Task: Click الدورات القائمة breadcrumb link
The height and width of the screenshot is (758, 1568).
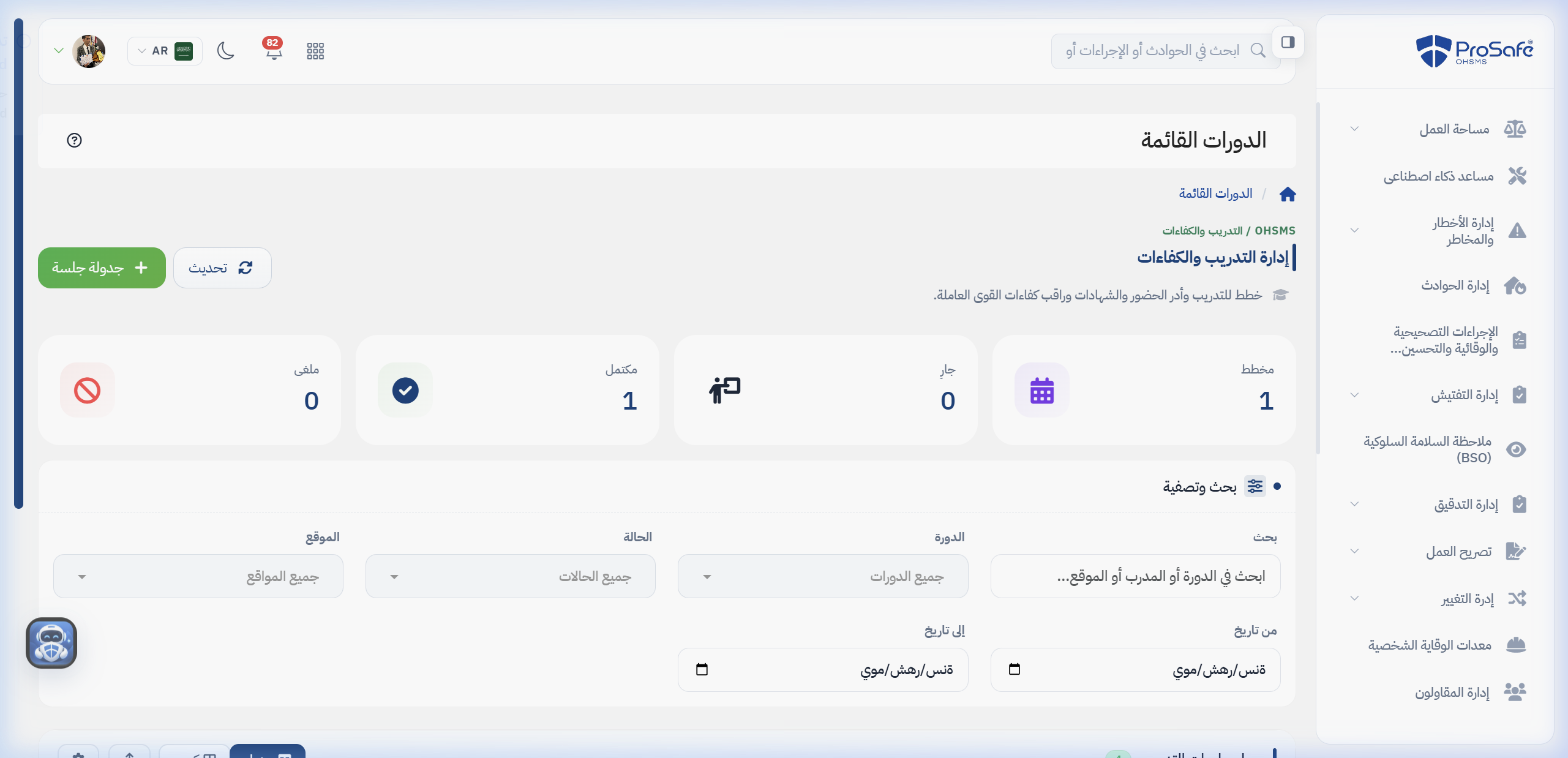Action: pos(1215,193)
